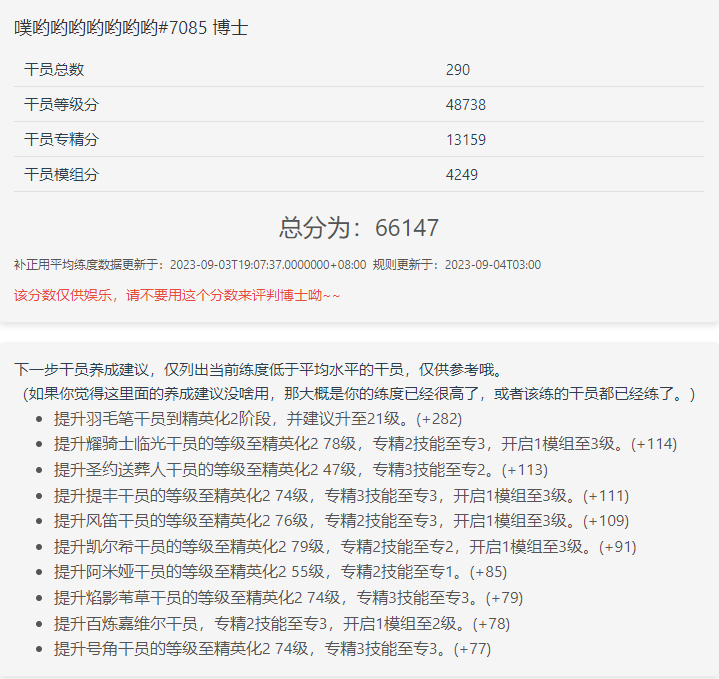
Task: Click the mastery score value 13159
Action: pyautogui.click(x=465, y=139)
